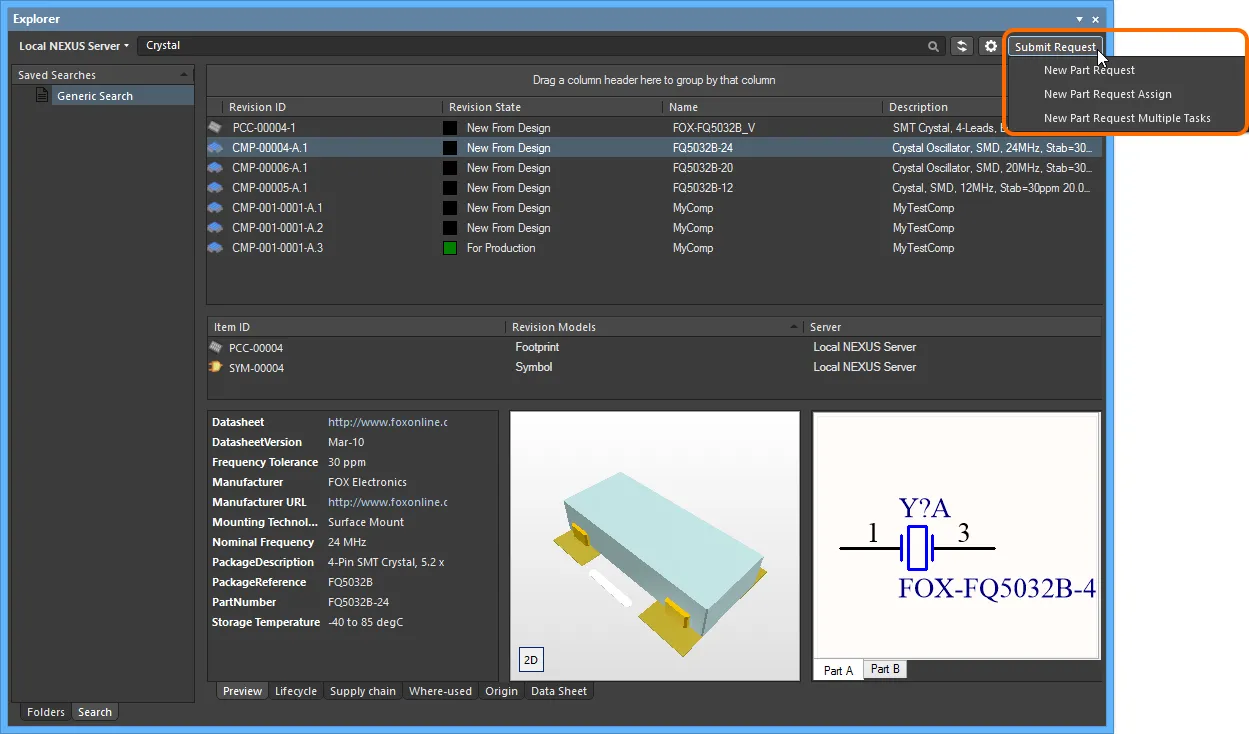Collapse the Saved Searches section
This screenshot has height=734, width=1249.
click(x=184, y=75)
